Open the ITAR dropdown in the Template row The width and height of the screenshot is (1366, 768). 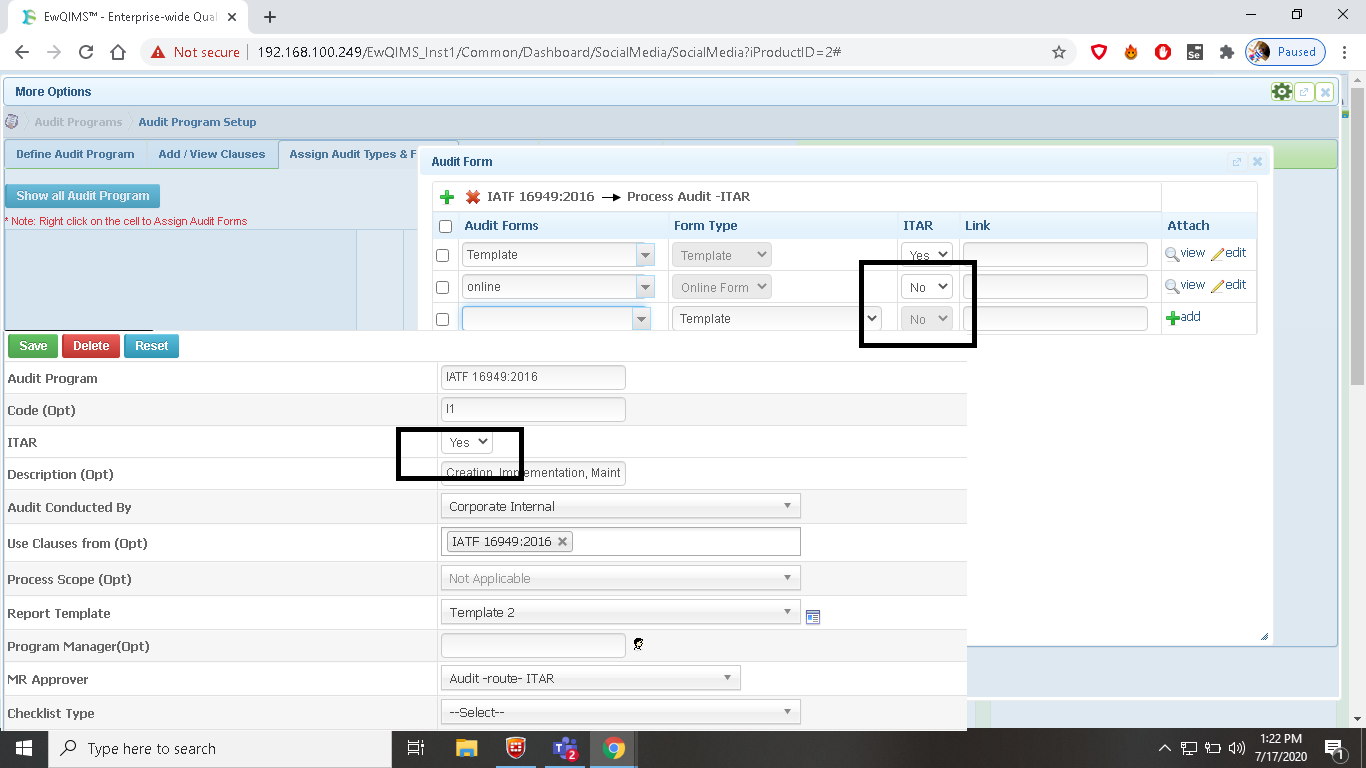(927, 255)
